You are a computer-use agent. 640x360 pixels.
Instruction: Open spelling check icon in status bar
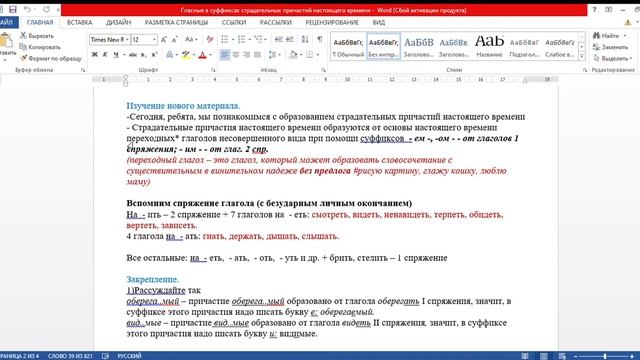pos(105,356)
